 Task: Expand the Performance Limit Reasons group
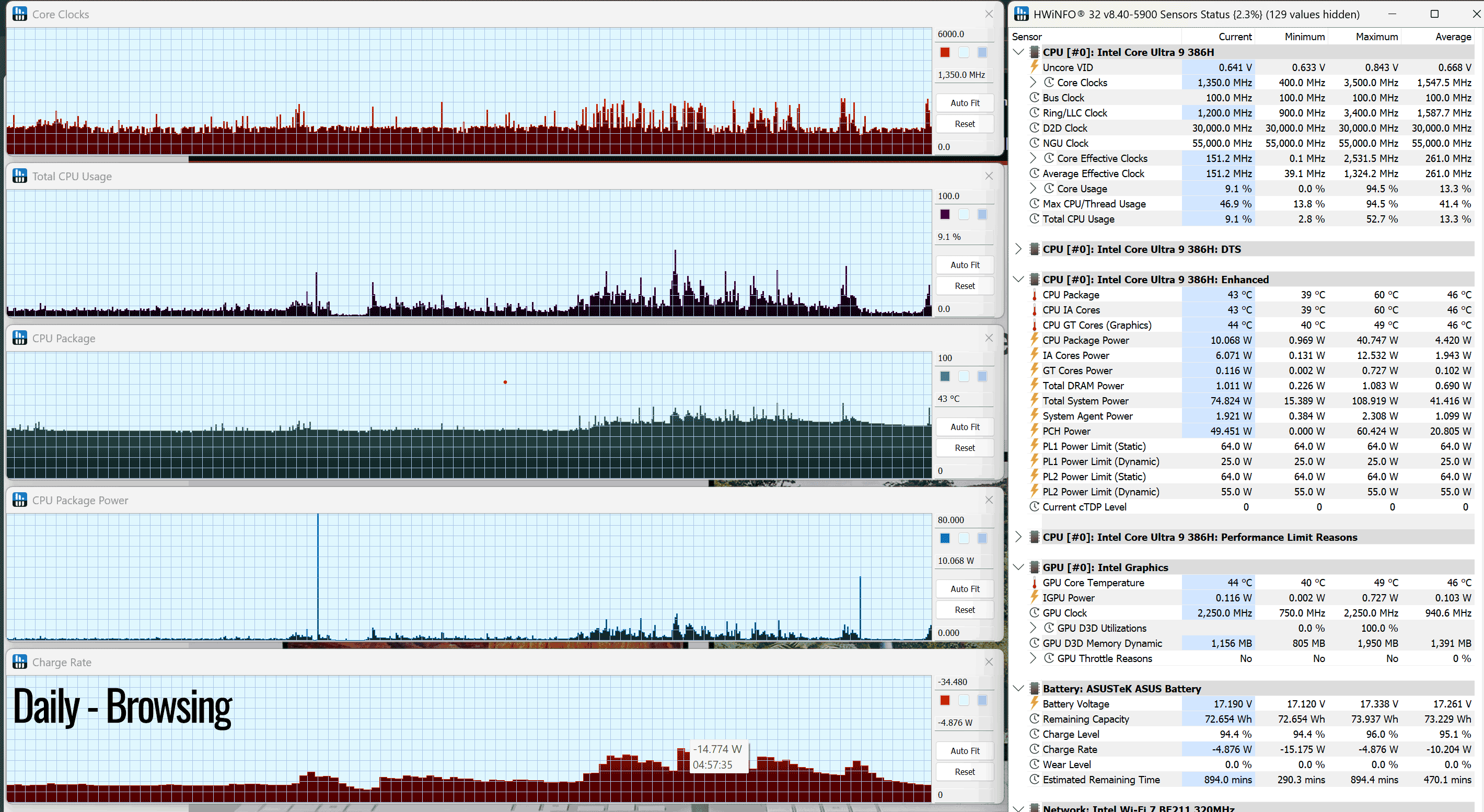tap(1018, 537)
